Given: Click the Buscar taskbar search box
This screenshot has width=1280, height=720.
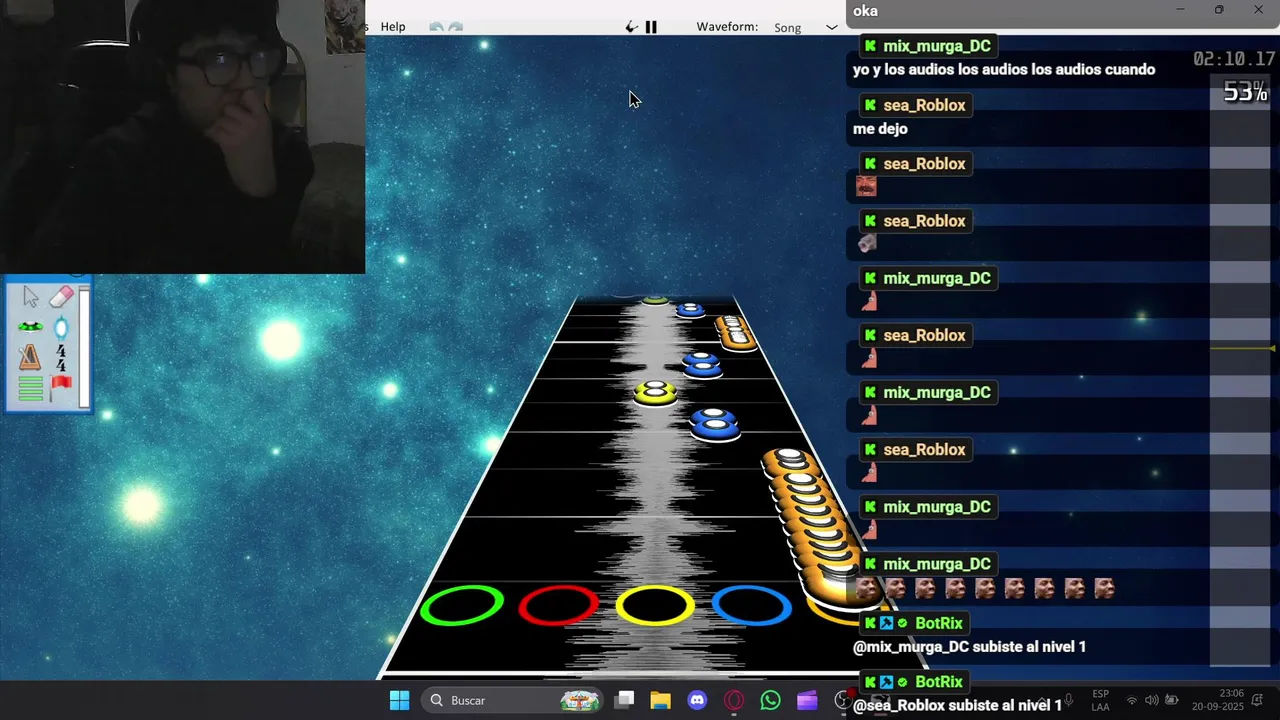Looking at the screenshot, I should tap(513, 700).
